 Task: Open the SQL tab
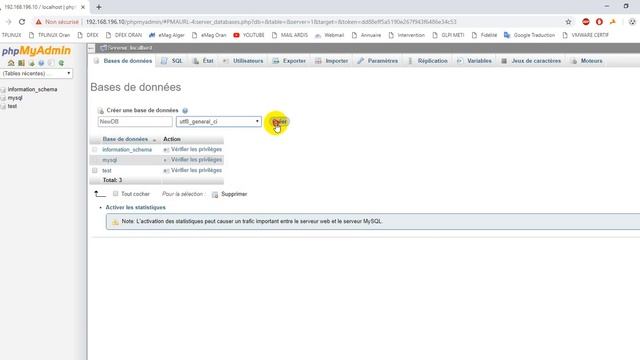tap(172, 61)
